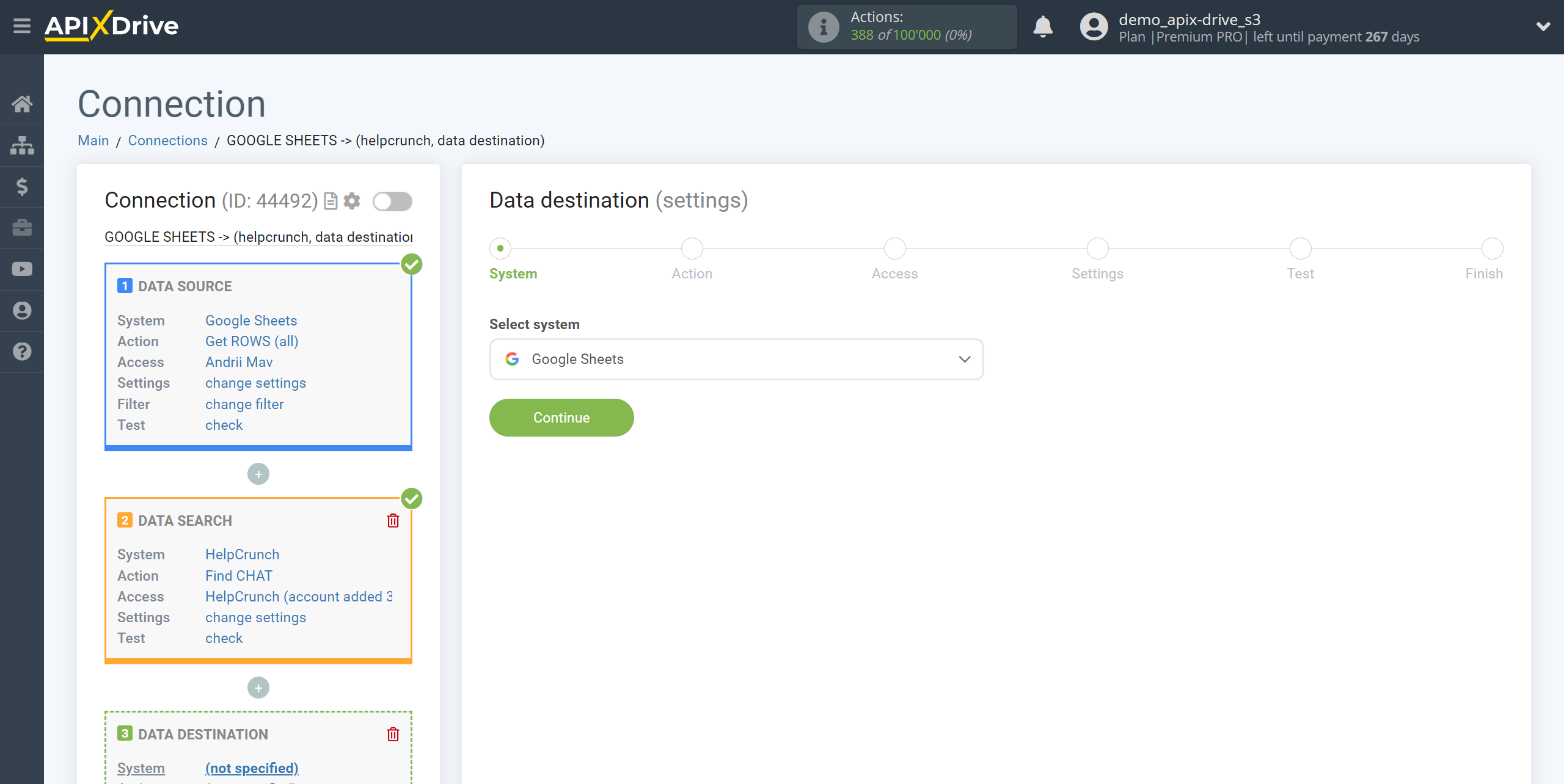This screenshot has width=1564, height=784.
Task: Click the connection settings gear icon
Action: [x=353, y=200]
